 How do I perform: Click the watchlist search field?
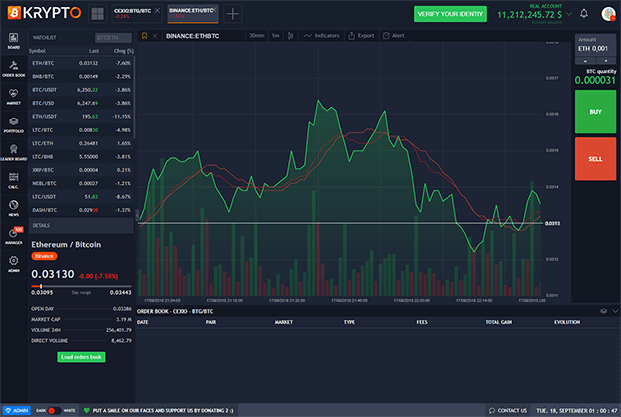coord(113,38)
